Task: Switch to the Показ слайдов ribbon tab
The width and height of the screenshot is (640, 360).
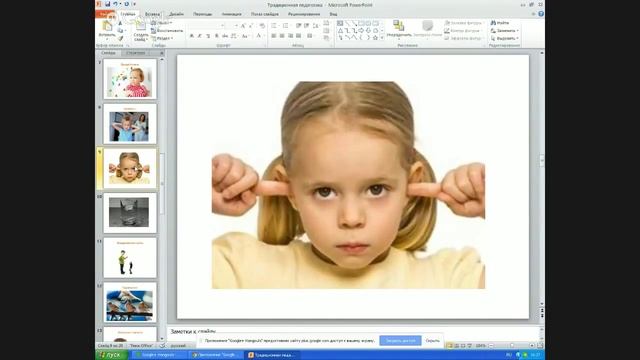Action: 265,14
